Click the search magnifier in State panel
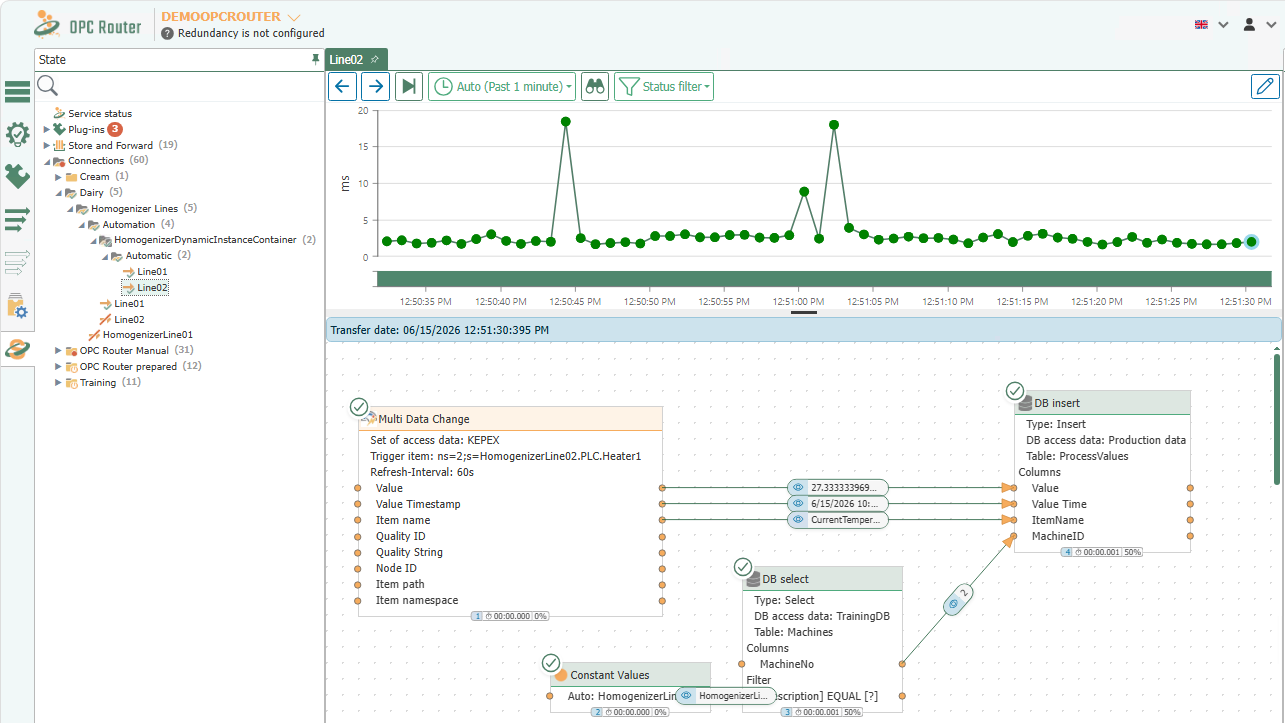 click(48, 87)
